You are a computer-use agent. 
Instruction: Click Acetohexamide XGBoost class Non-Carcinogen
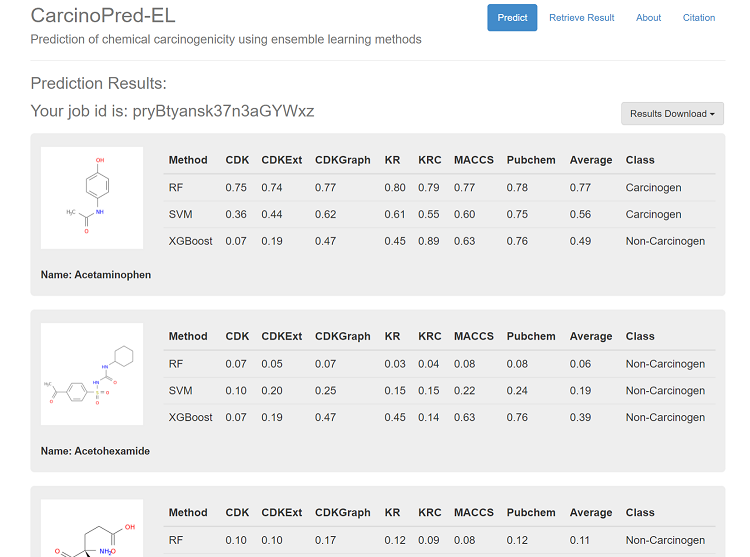point(665,417)
